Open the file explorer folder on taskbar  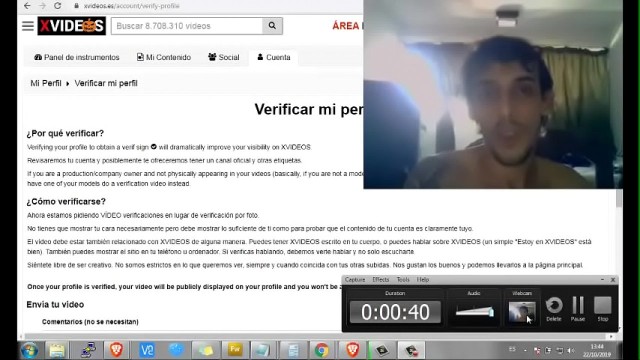[57, 350]
